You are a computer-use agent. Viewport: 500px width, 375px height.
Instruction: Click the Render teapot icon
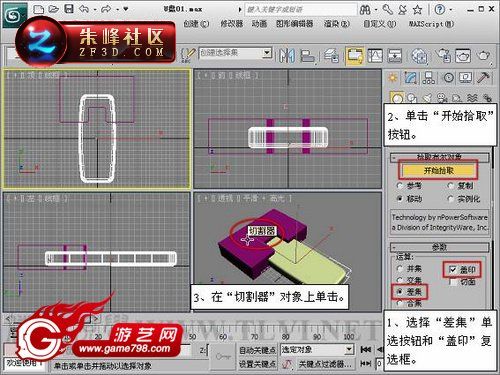click(x=483, y=55)
